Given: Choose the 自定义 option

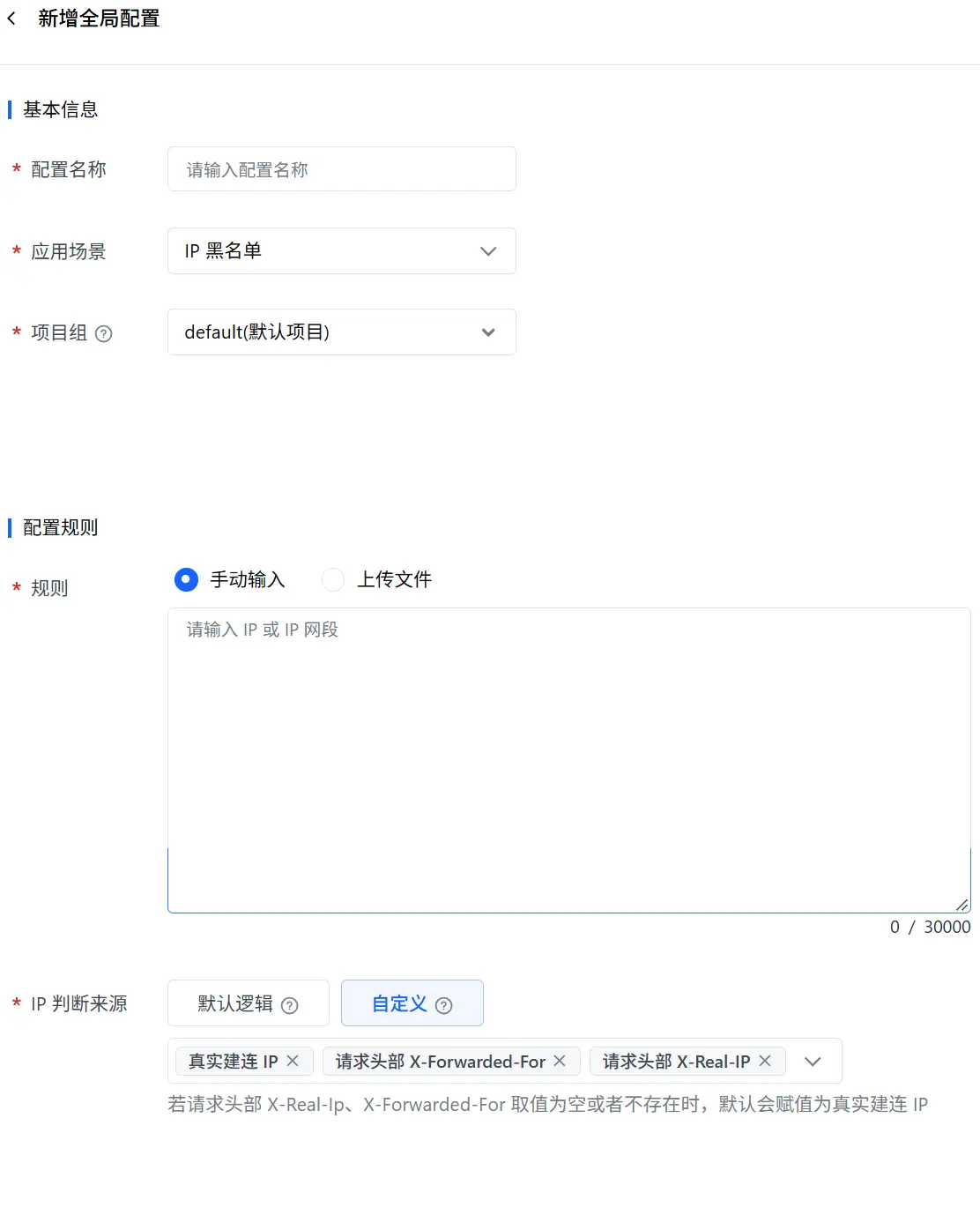Looking at the screenshot, I should pyautogui.click(x=412, y=1003).
